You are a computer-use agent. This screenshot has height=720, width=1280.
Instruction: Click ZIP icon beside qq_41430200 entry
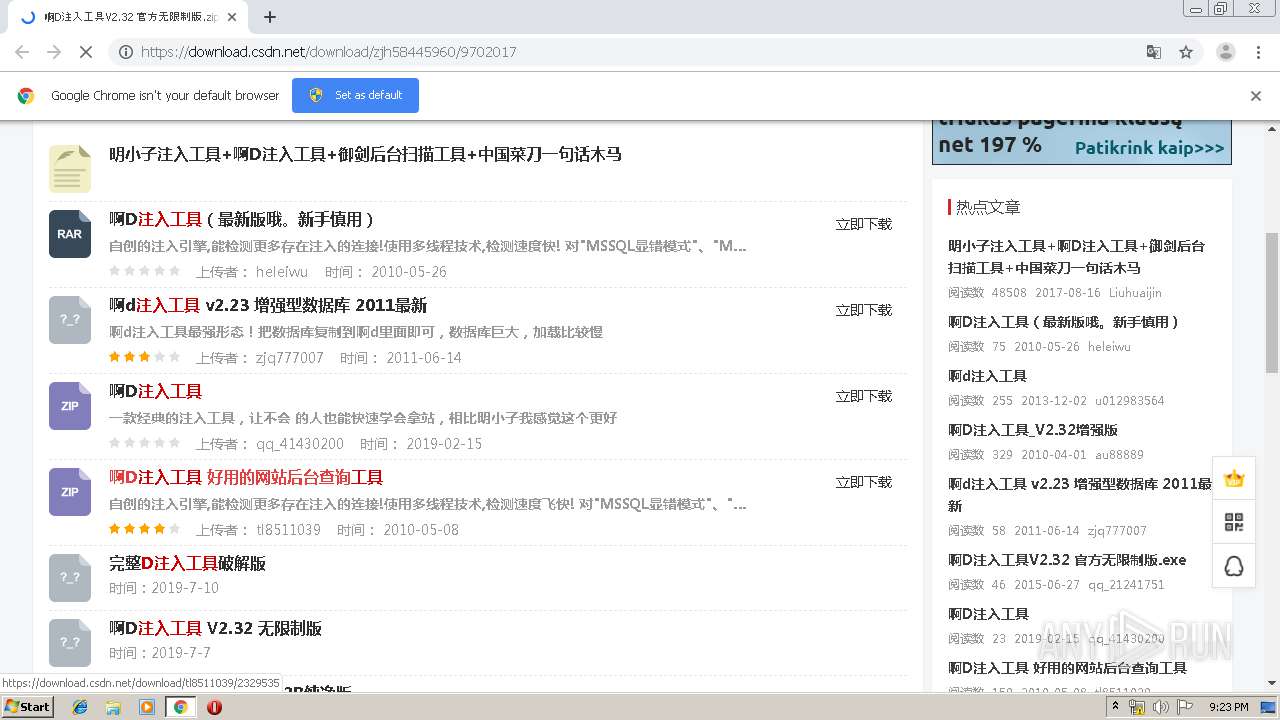tap(70, 406)
